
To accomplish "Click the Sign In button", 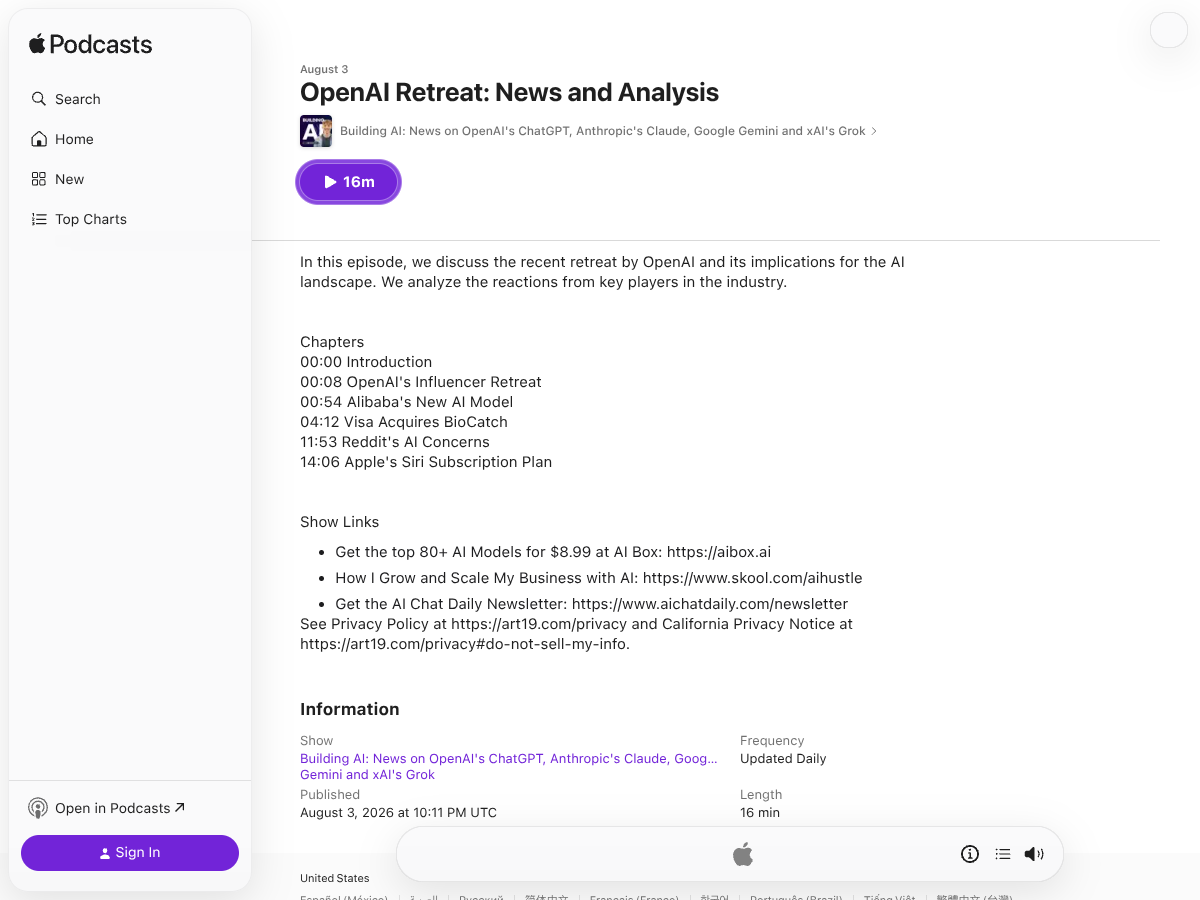I will tap(130, 853).
